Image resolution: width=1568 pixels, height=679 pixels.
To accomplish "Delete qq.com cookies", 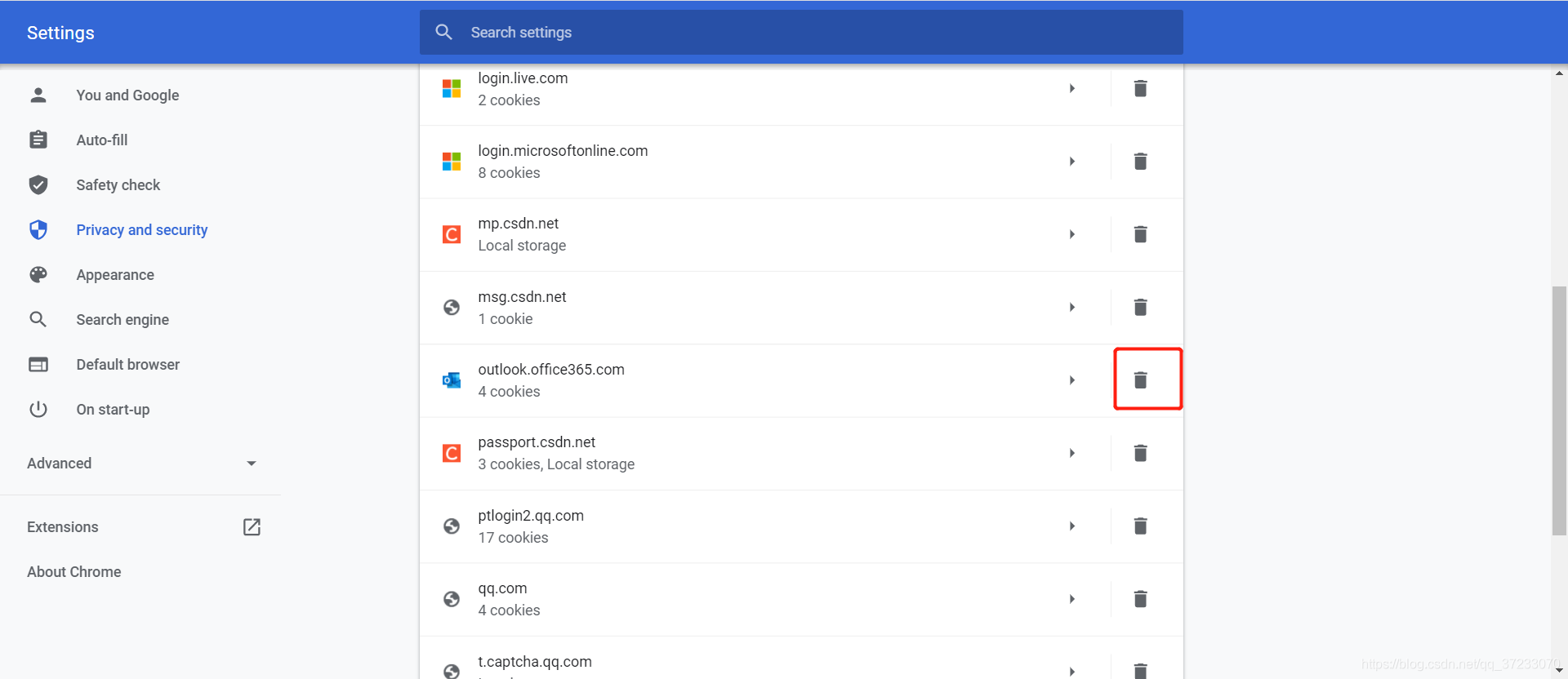I will (x=1140, y=599).
